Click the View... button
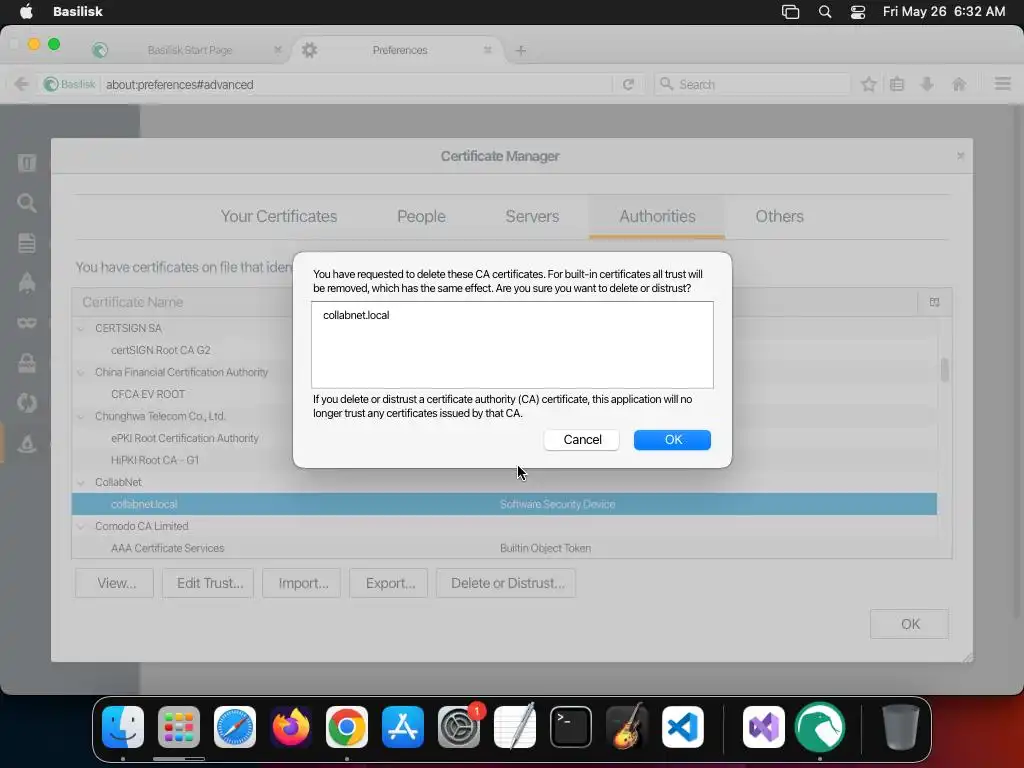Image resolution: width=1024 pixels, height=768 pixels. click(114, 583)
